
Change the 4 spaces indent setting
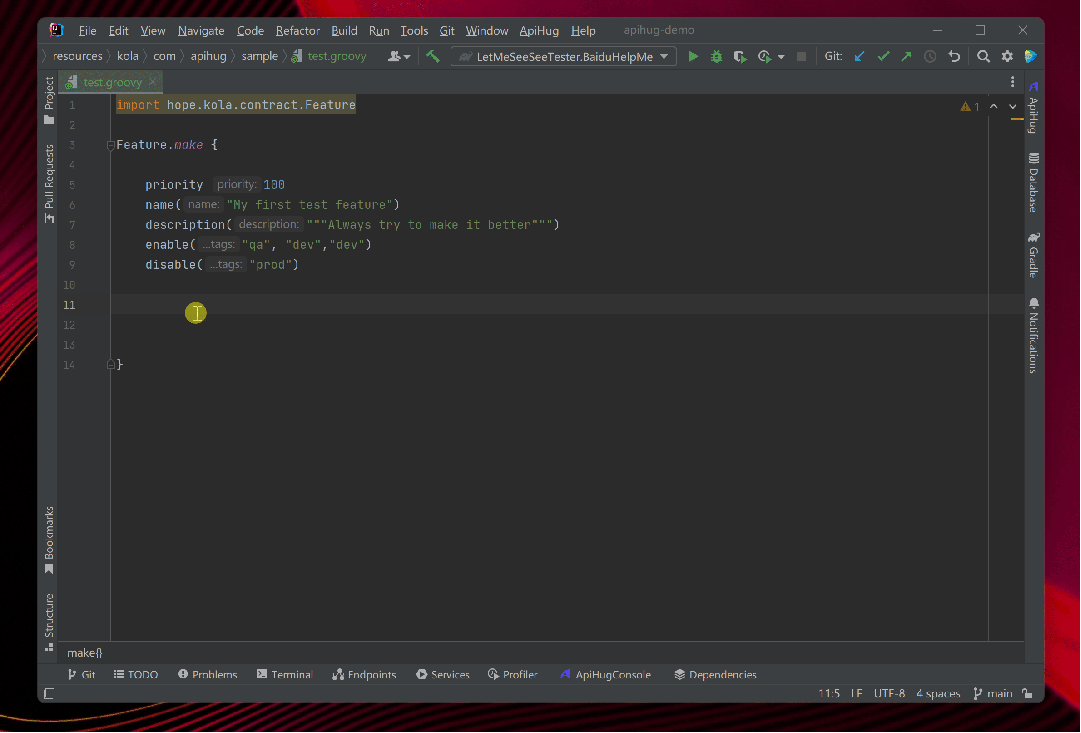[x=938, y=694]
